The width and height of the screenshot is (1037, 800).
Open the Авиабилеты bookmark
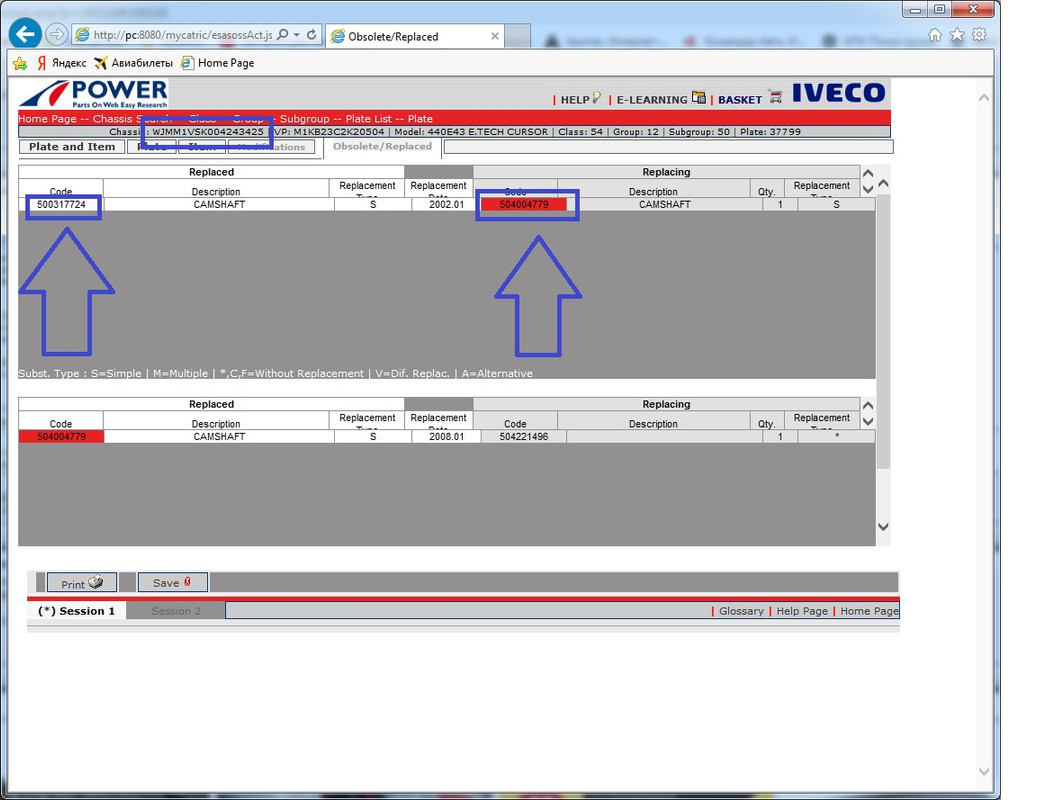[x=133, y=63]
